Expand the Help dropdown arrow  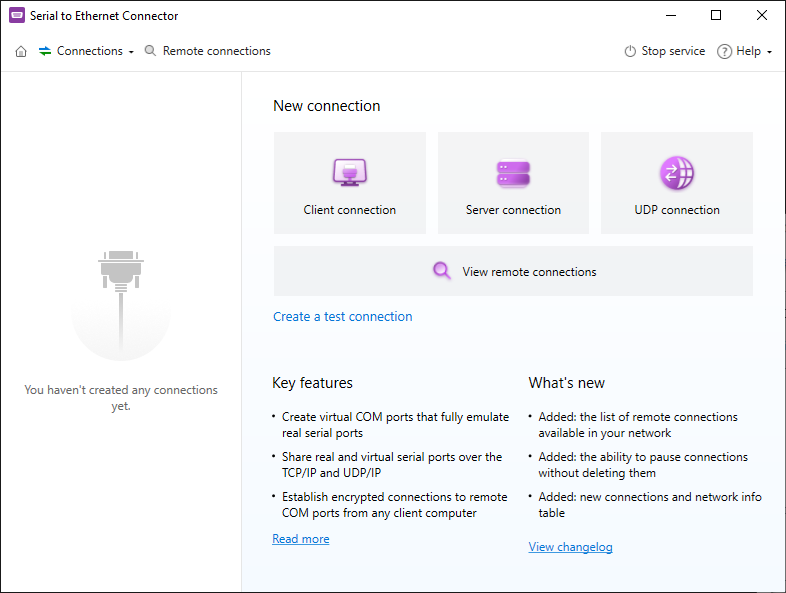point(769,52)
